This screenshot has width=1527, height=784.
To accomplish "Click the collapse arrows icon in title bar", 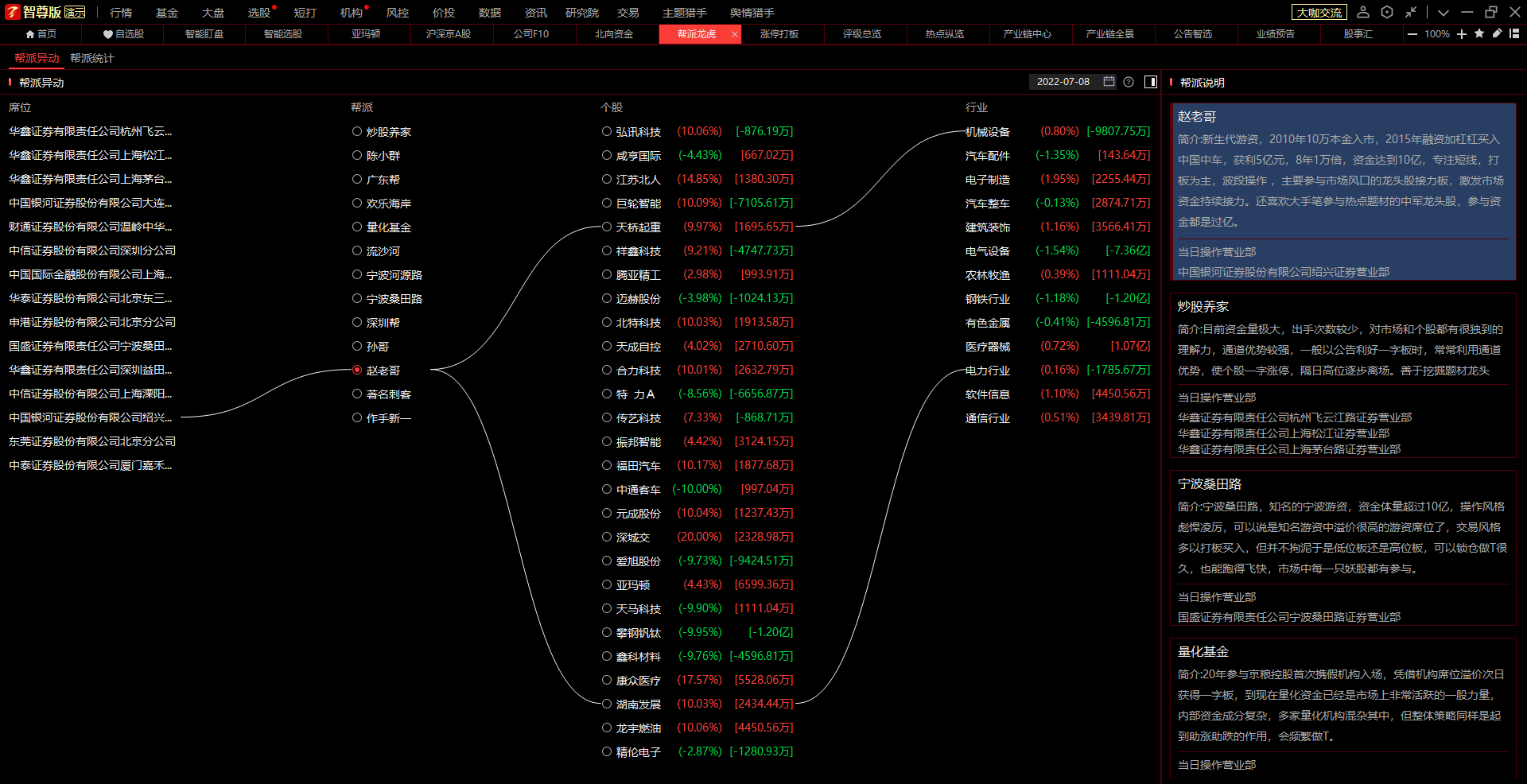I will [x=1411, y=12].
